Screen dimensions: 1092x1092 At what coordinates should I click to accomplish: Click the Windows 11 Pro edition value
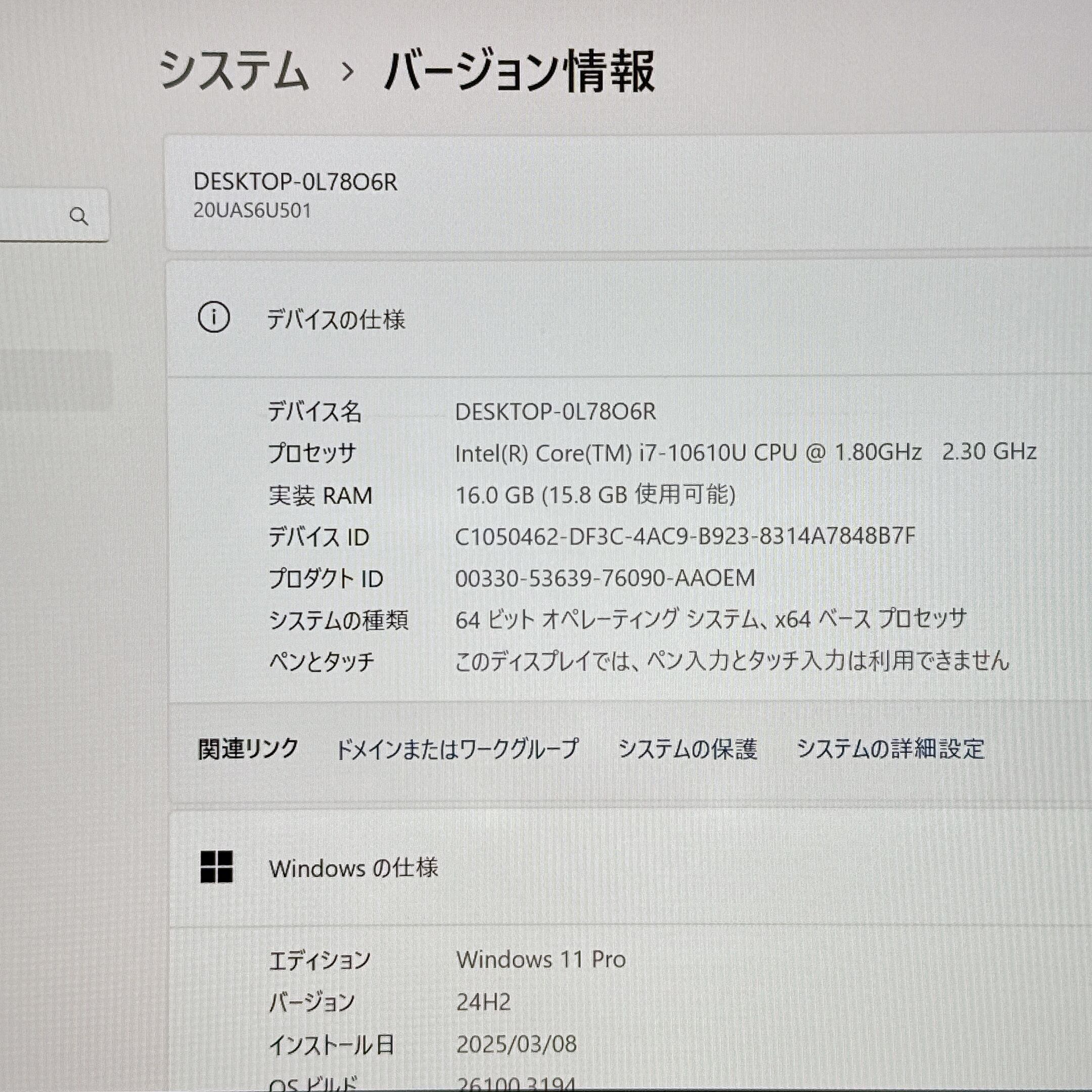tap(541, 959)
